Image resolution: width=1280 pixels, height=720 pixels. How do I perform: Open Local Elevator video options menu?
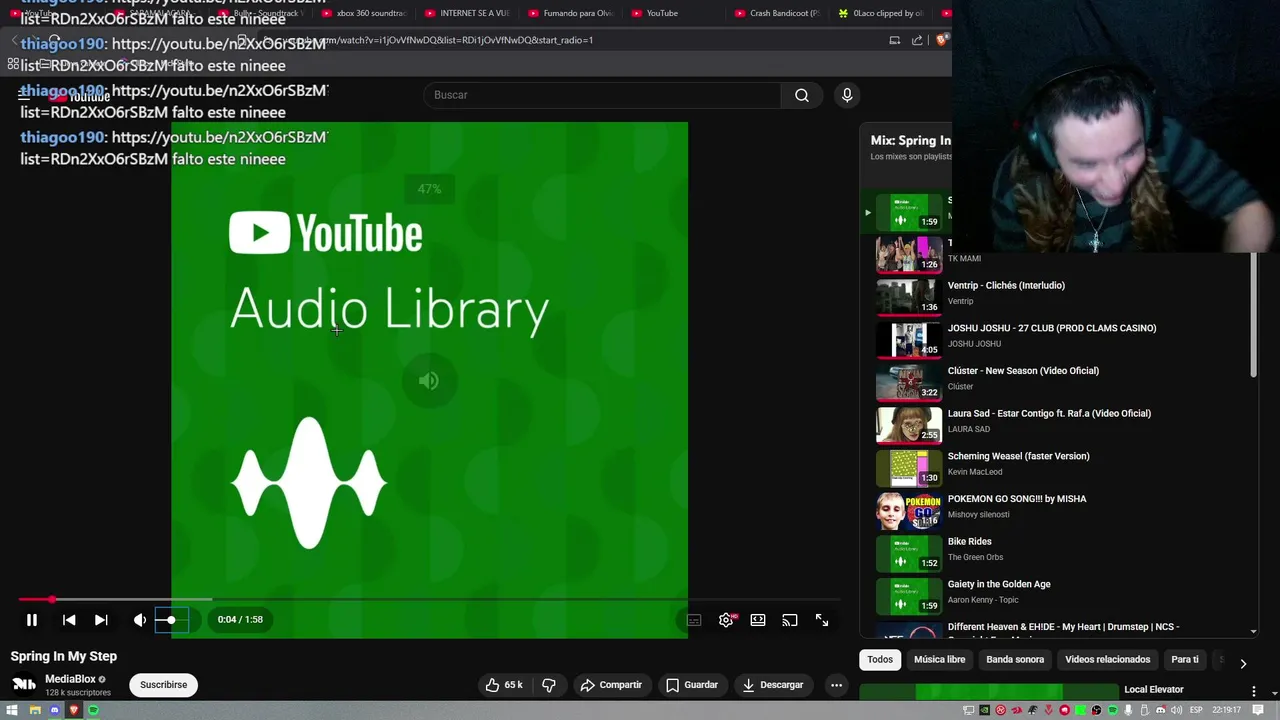click(x=1254, y=691)
